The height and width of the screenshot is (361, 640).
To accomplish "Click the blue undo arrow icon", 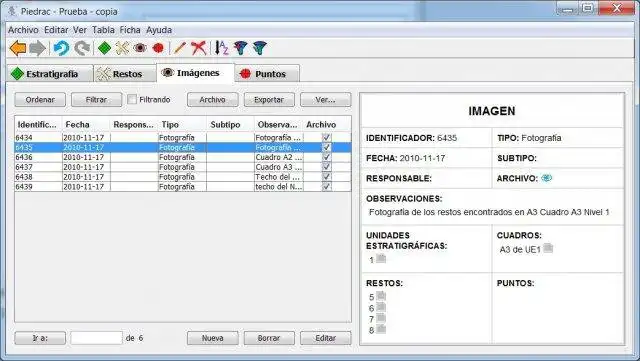I will pos(62,48).
